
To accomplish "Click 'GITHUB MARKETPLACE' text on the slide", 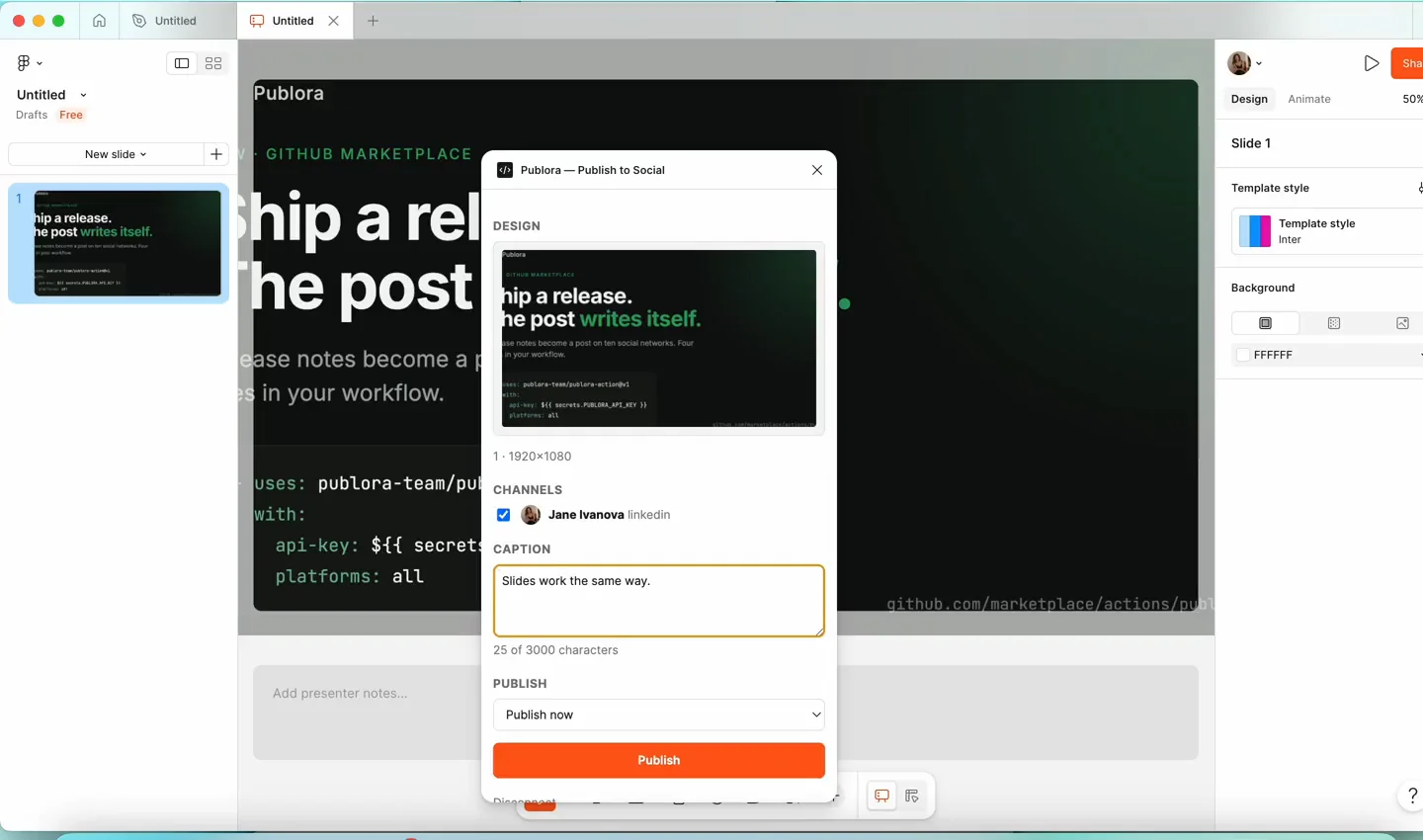I will pos(369,154).
